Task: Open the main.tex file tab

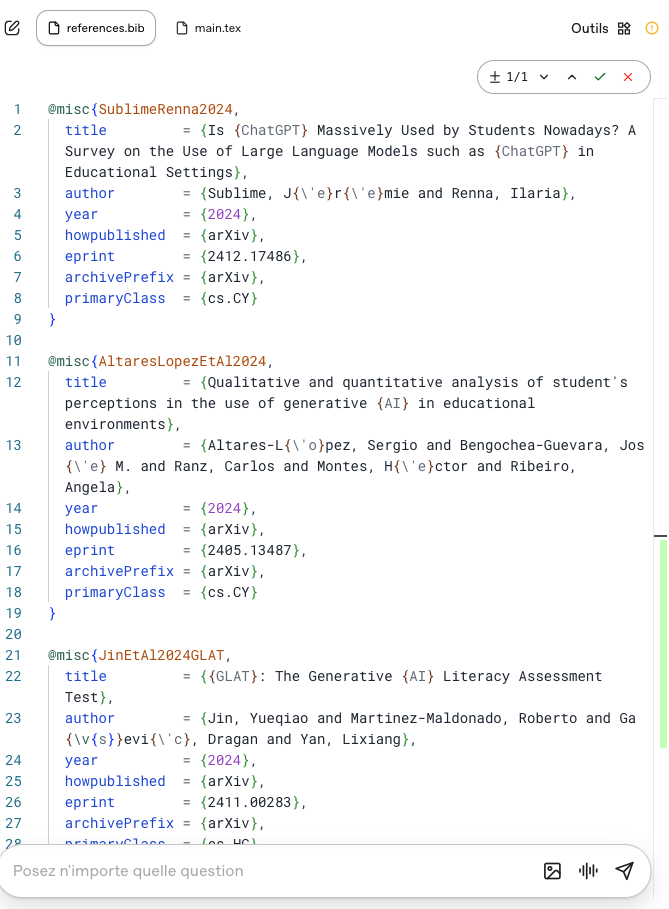Action: pyautogui.click(x=208, y=28)
